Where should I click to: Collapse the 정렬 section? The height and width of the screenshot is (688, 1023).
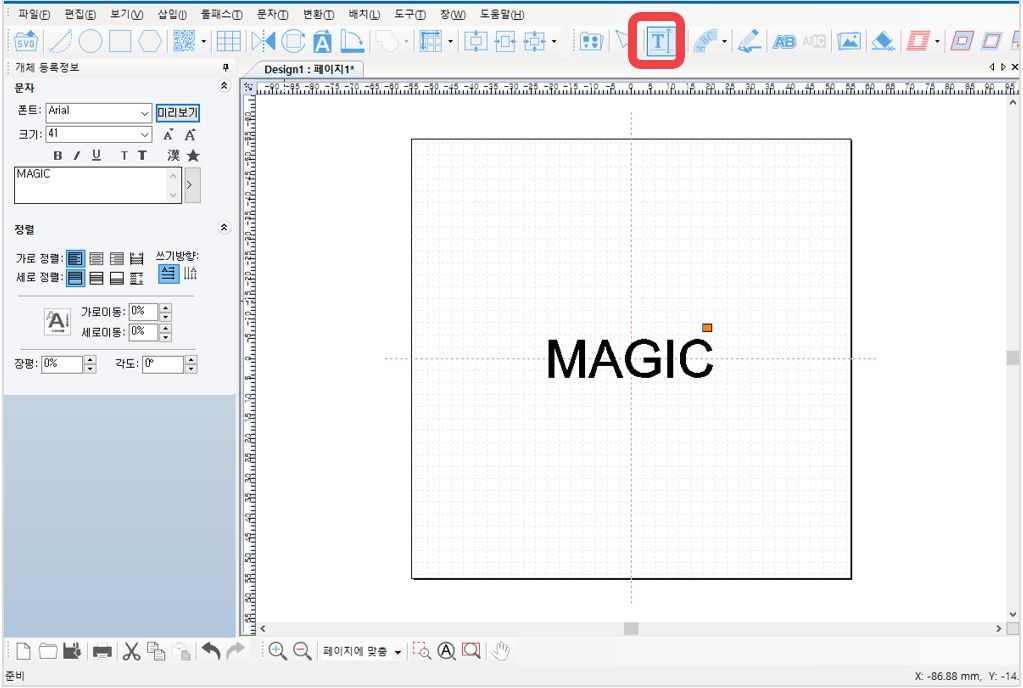tap(224, 227)
